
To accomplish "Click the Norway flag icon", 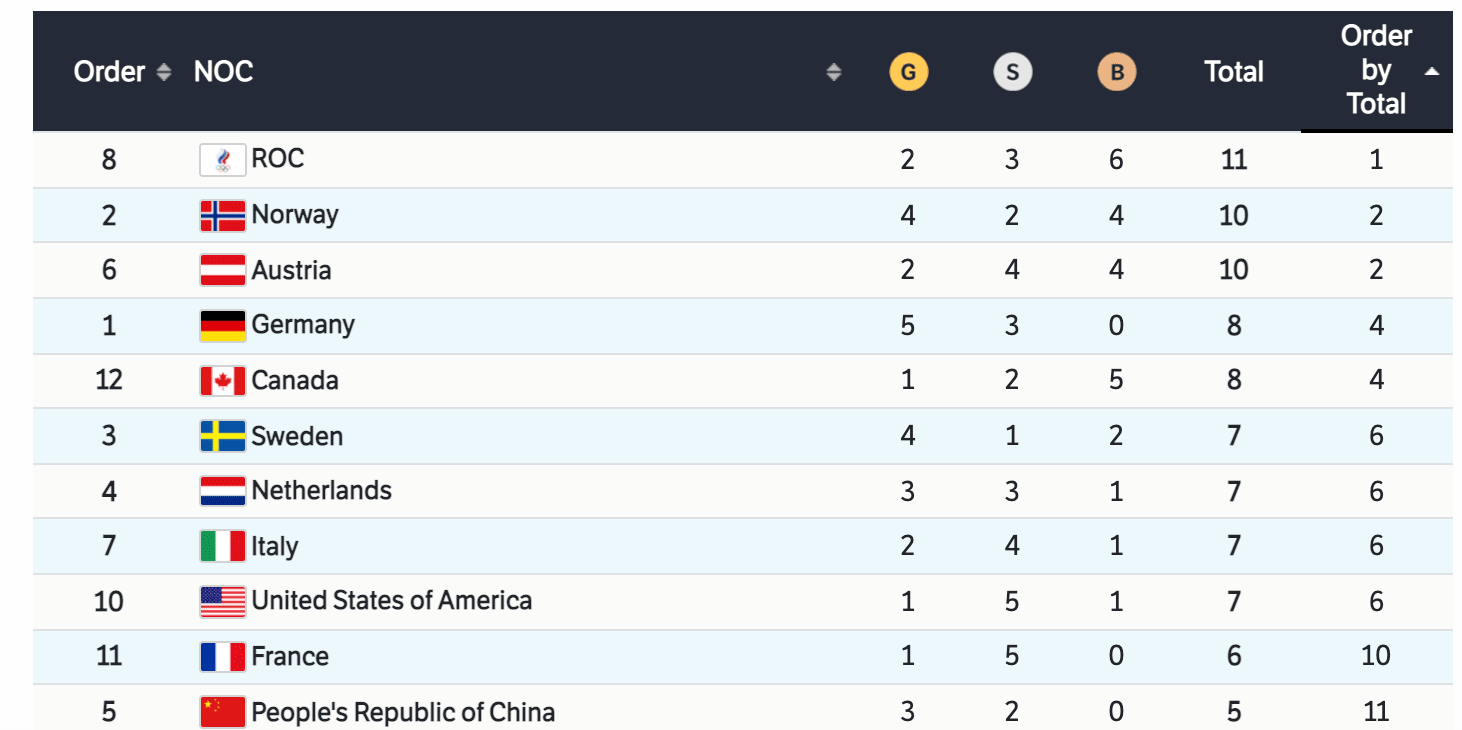I will pos(222,215).
